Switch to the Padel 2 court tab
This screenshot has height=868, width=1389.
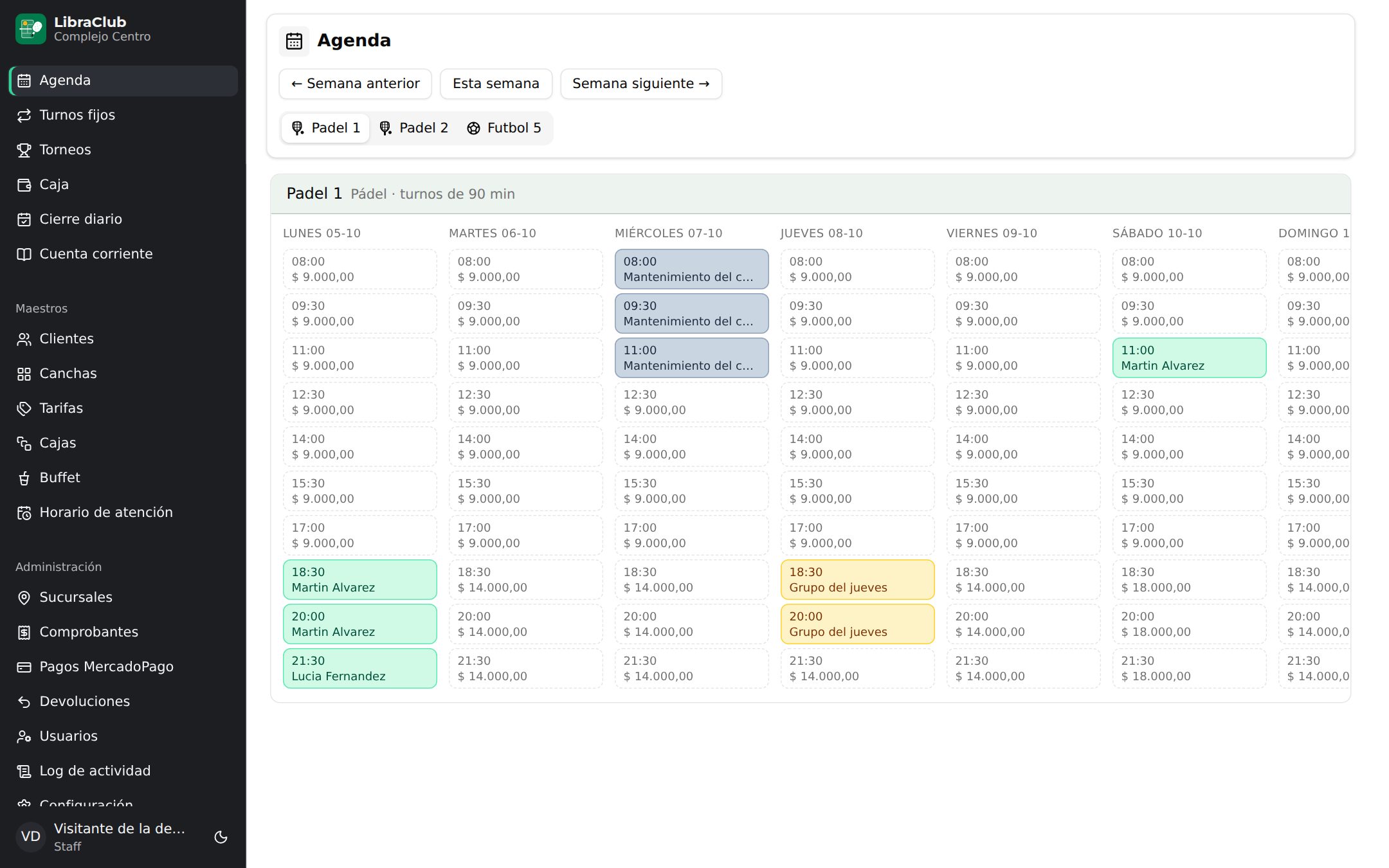click(413, 128)
